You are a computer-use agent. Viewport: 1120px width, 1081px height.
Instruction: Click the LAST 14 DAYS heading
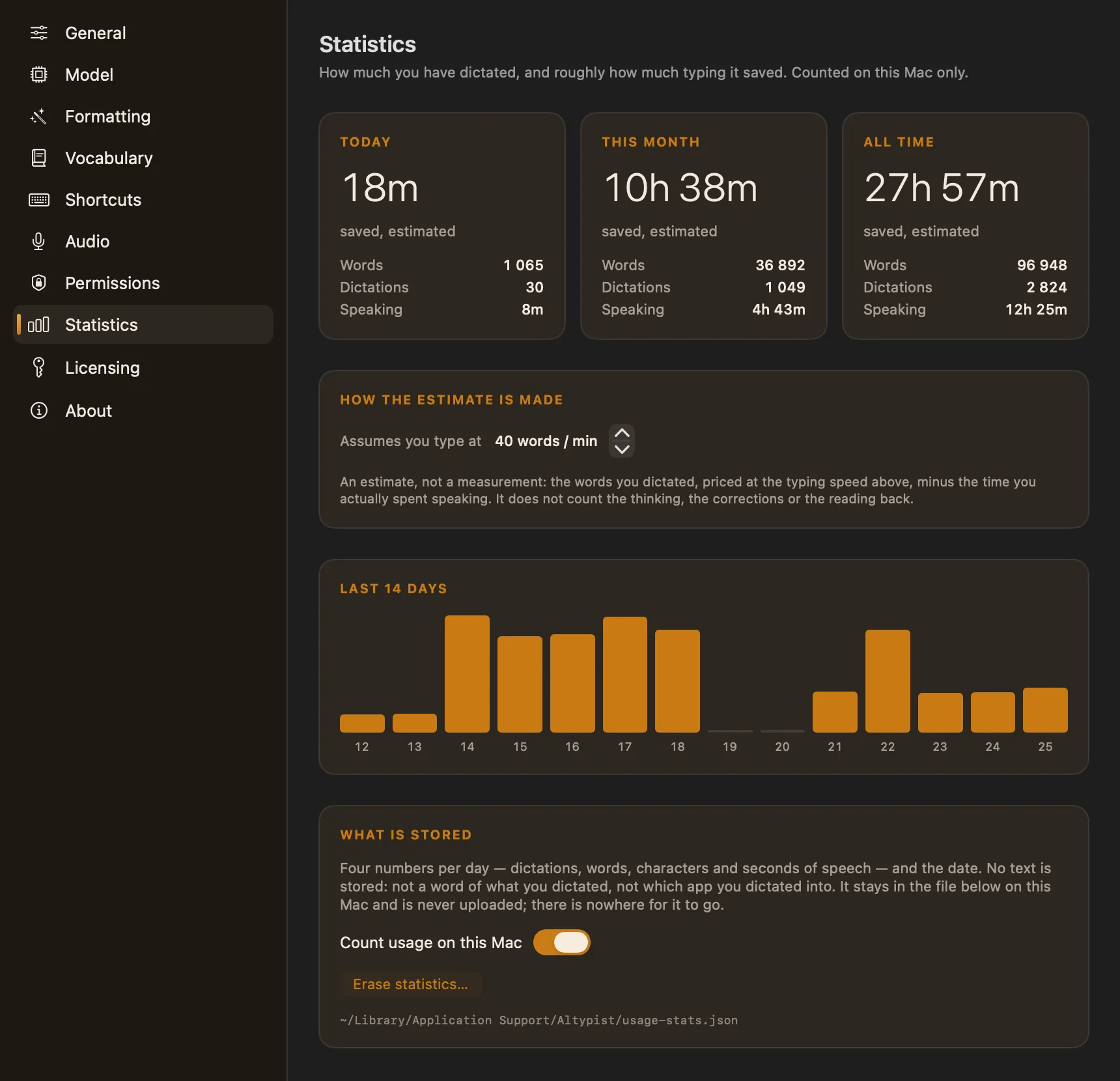tap(393, 589)
